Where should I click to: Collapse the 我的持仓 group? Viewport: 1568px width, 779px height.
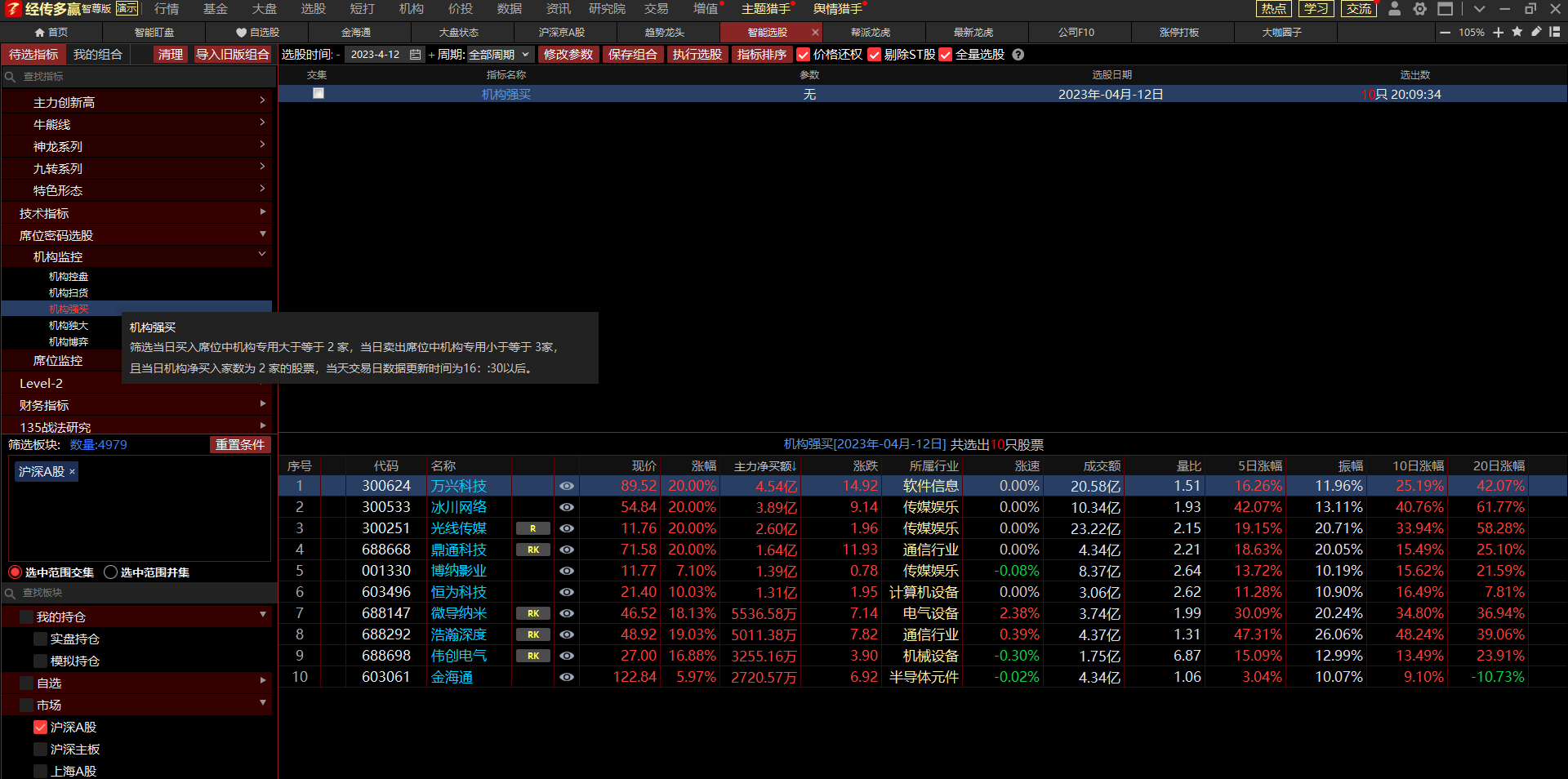click(263, 615)
